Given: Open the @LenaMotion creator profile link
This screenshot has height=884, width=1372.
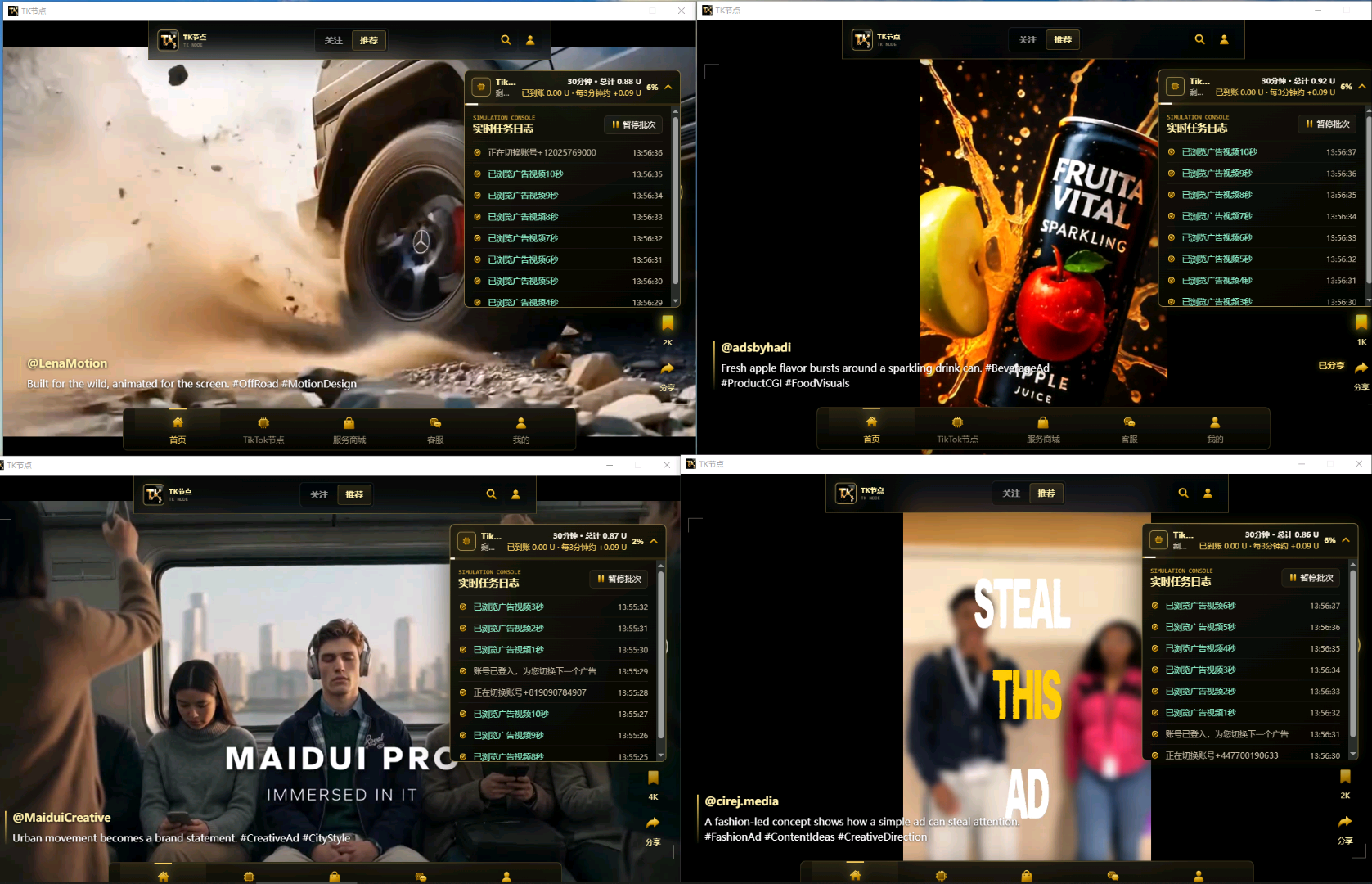Looking at the screenshot, I should point(67,363).
